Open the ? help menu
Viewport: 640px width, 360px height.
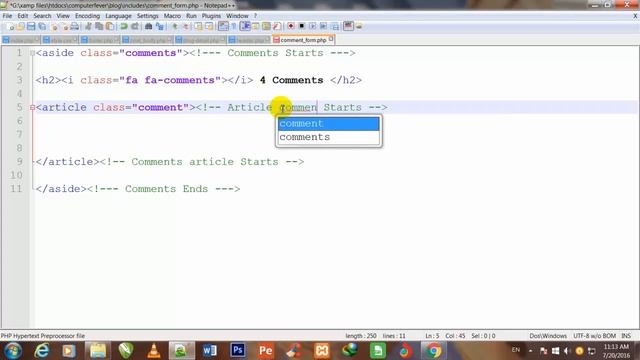[x=256, y=16]
